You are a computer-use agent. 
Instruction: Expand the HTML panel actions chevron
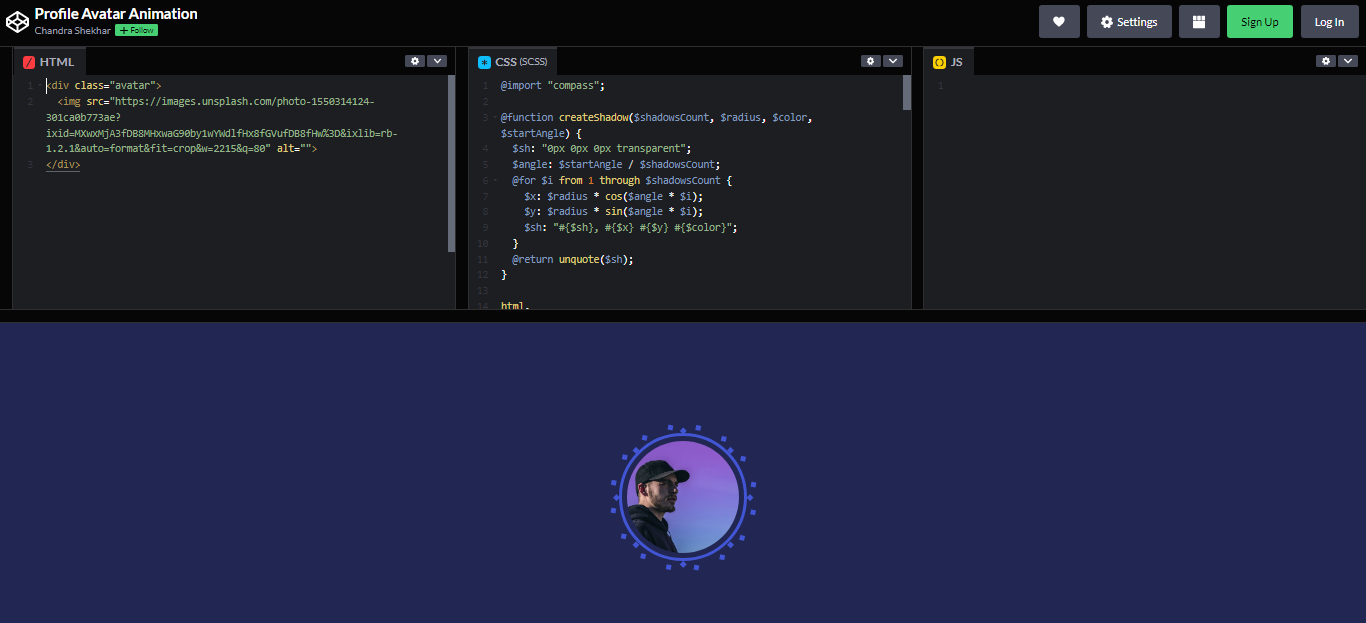(438, 60)
